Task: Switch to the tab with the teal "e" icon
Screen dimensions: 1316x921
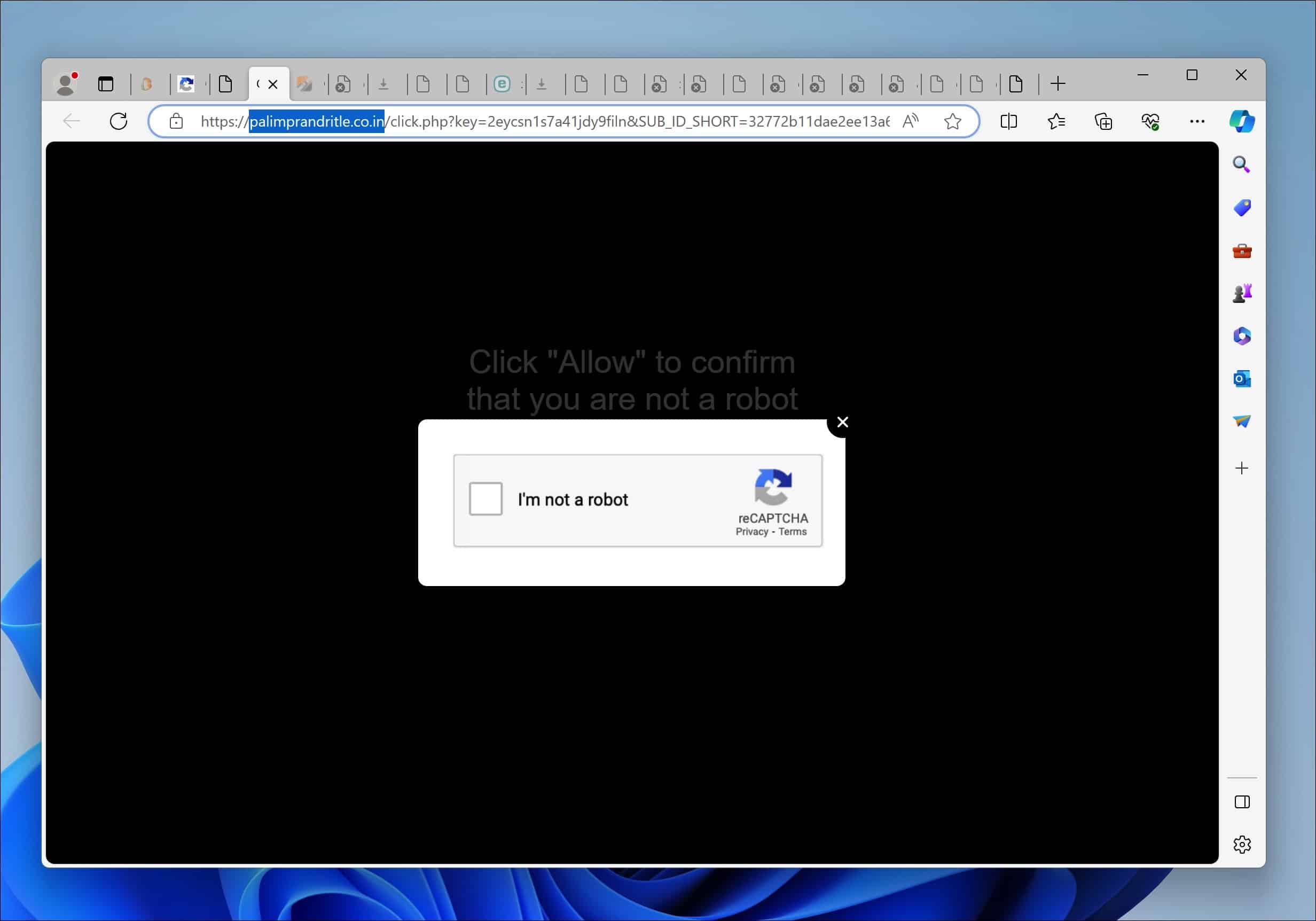Action: click(502, 84)
